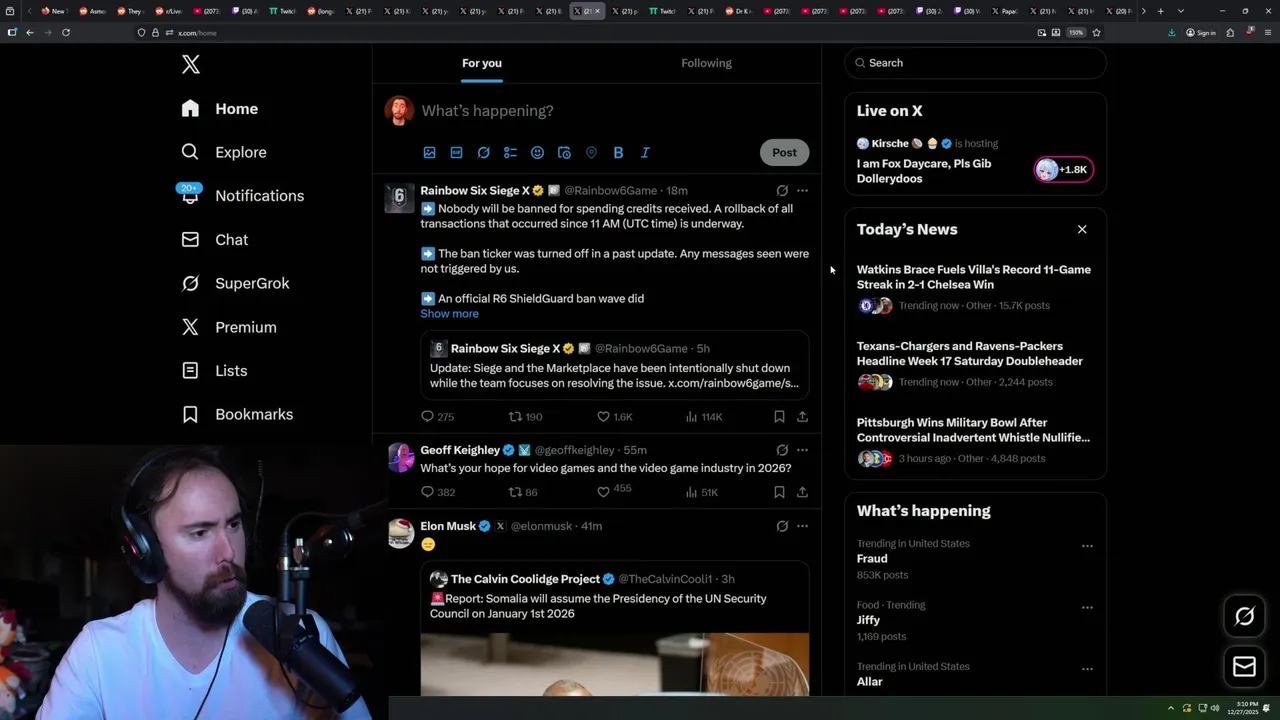Viewport: 1280px width, 720px height.
Task: View Geoff Keighley post 51K views
Action: click(x=702, y=492)
